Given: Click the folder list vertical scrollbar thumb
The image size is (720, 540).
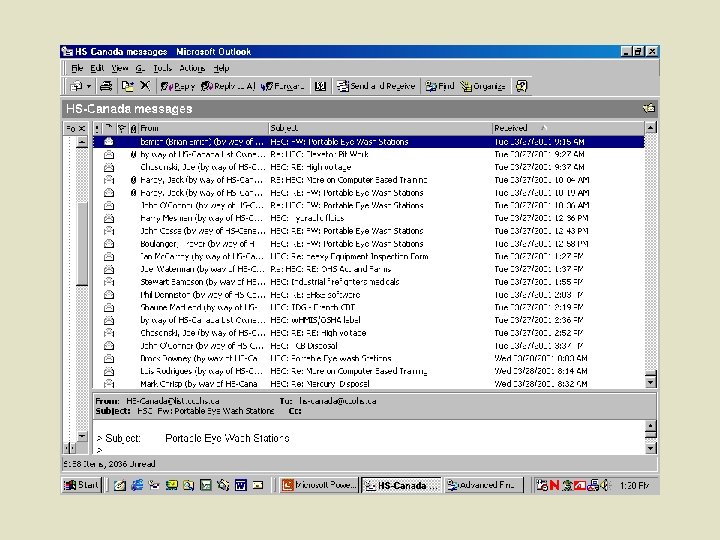Looking at the screenshot, I should point(82,243).
